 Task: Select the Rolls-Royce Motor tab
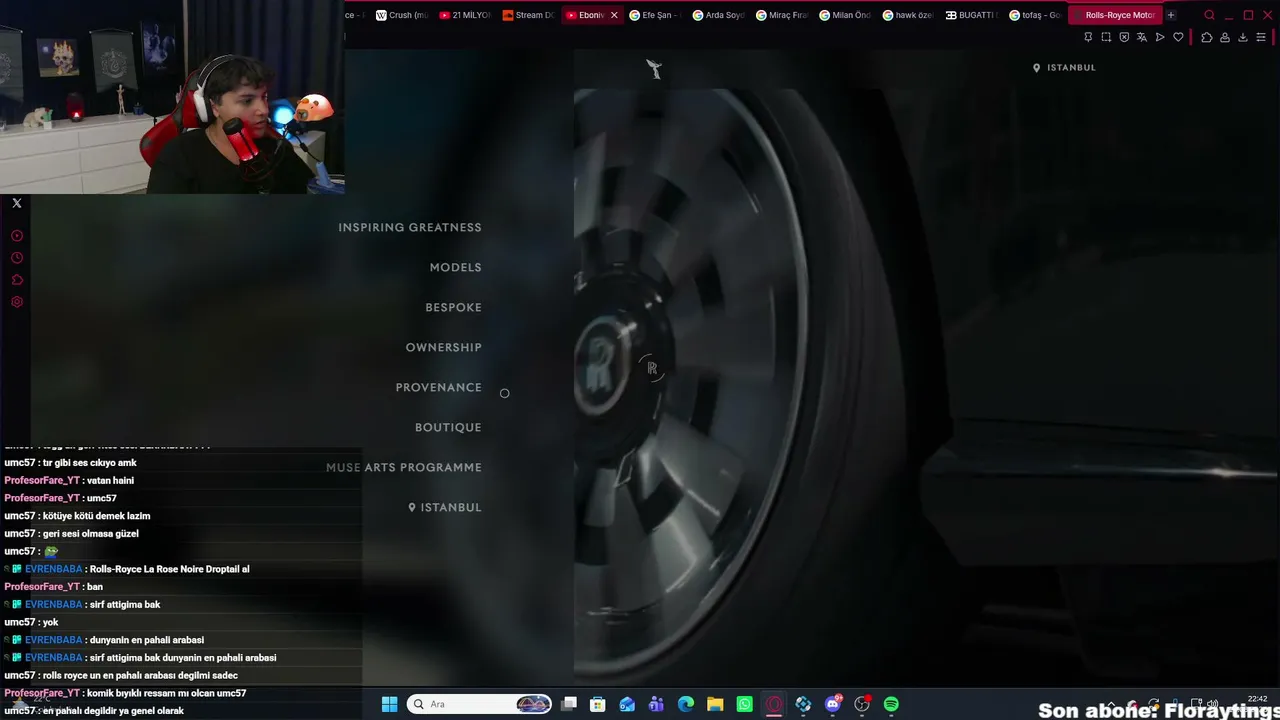click(1113, 15)
